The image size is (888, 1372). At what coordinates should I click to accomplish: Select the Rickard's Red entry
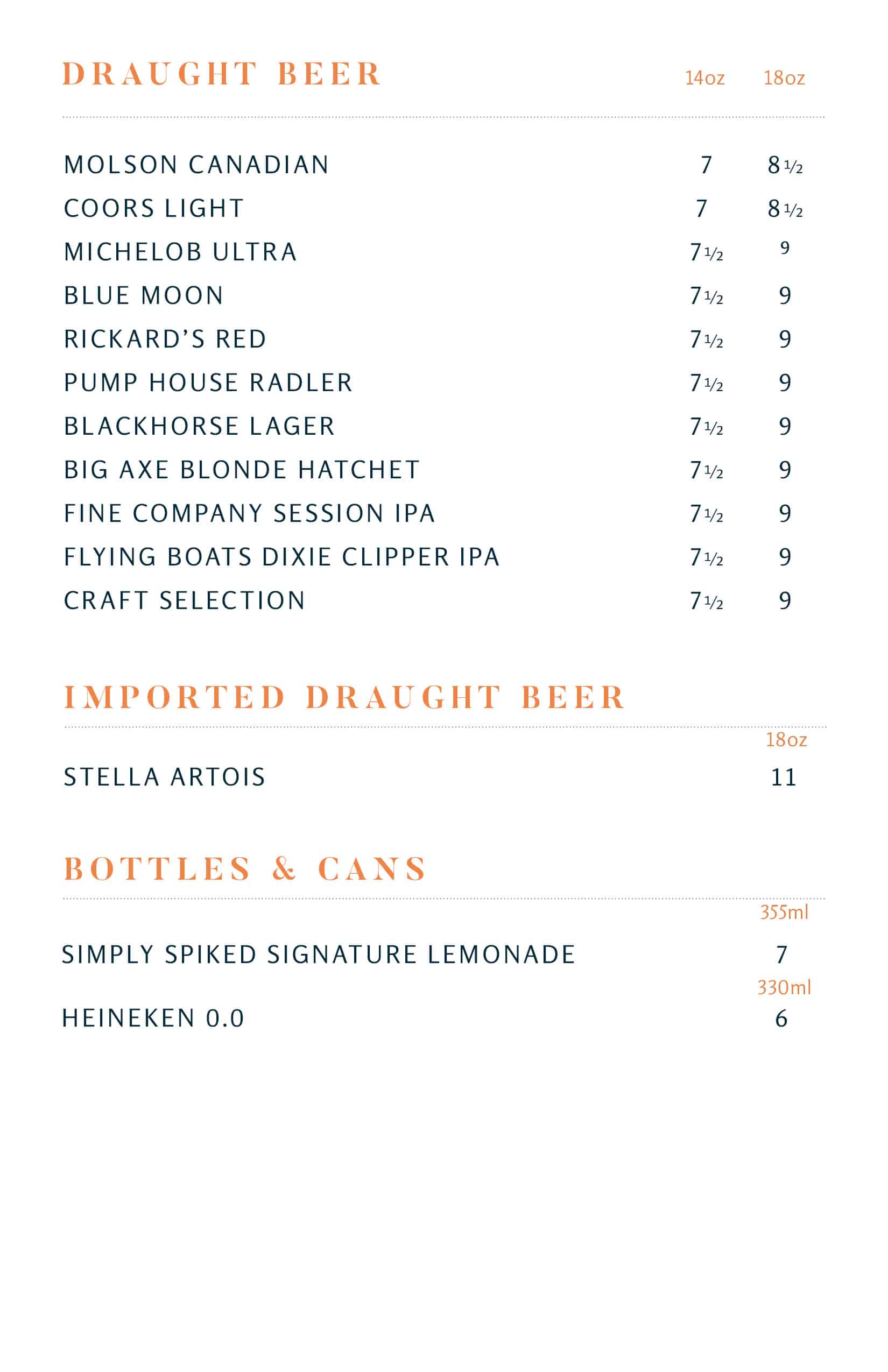tap(165, 339)
